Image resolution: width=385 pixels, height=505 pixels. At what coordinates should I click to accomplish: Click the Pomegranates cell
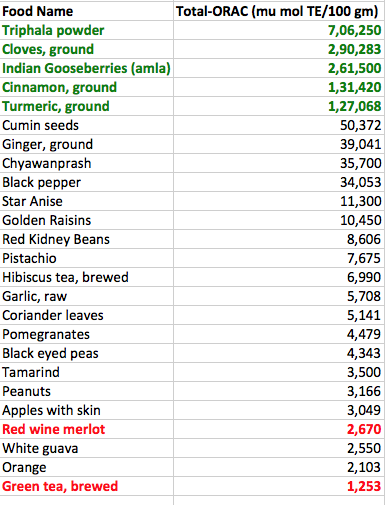click(x=87, y=334)
